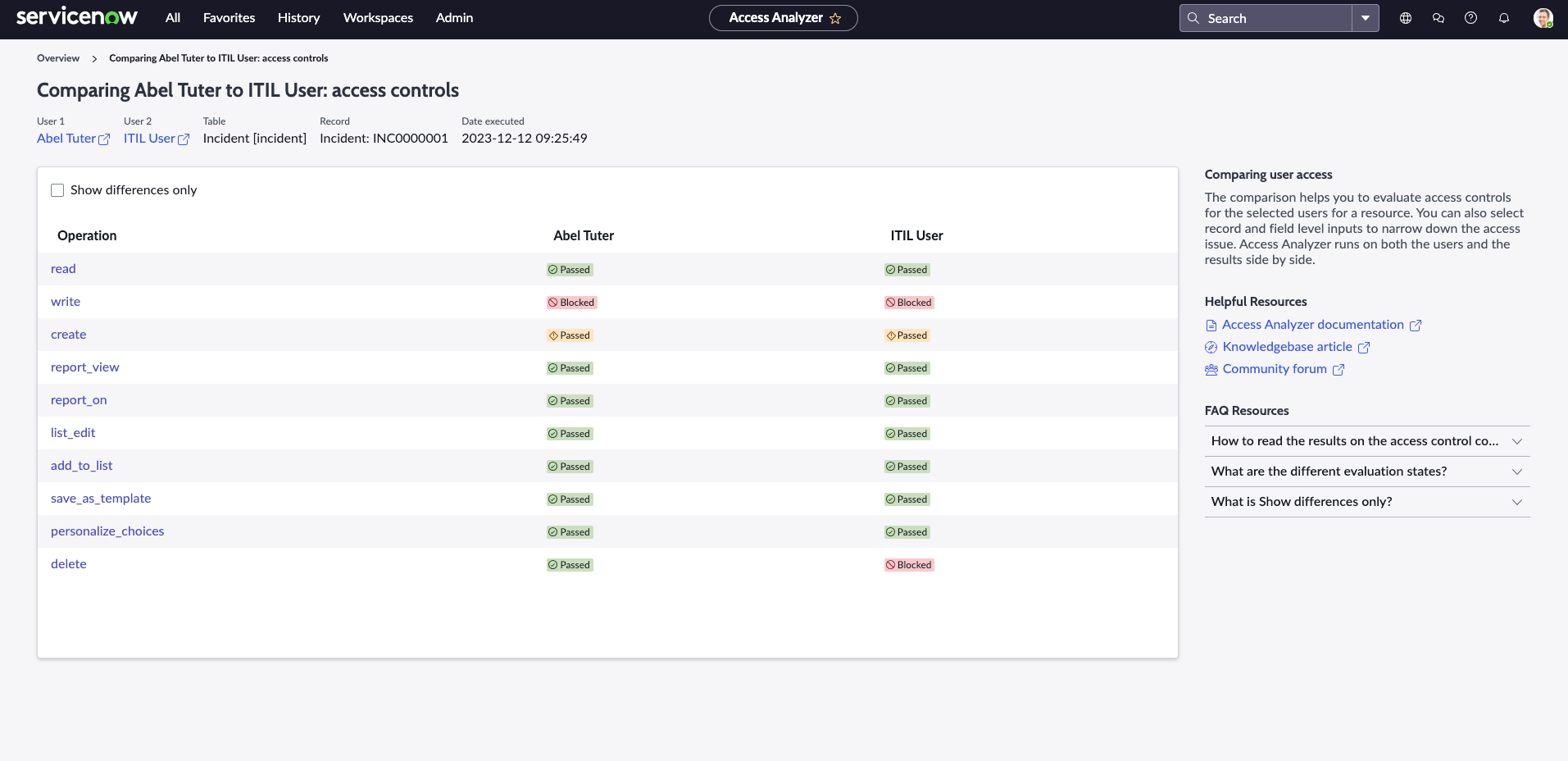Click external link icon after Knowledgebase article
This screenshot has height=761, width=1568.
1364,348
